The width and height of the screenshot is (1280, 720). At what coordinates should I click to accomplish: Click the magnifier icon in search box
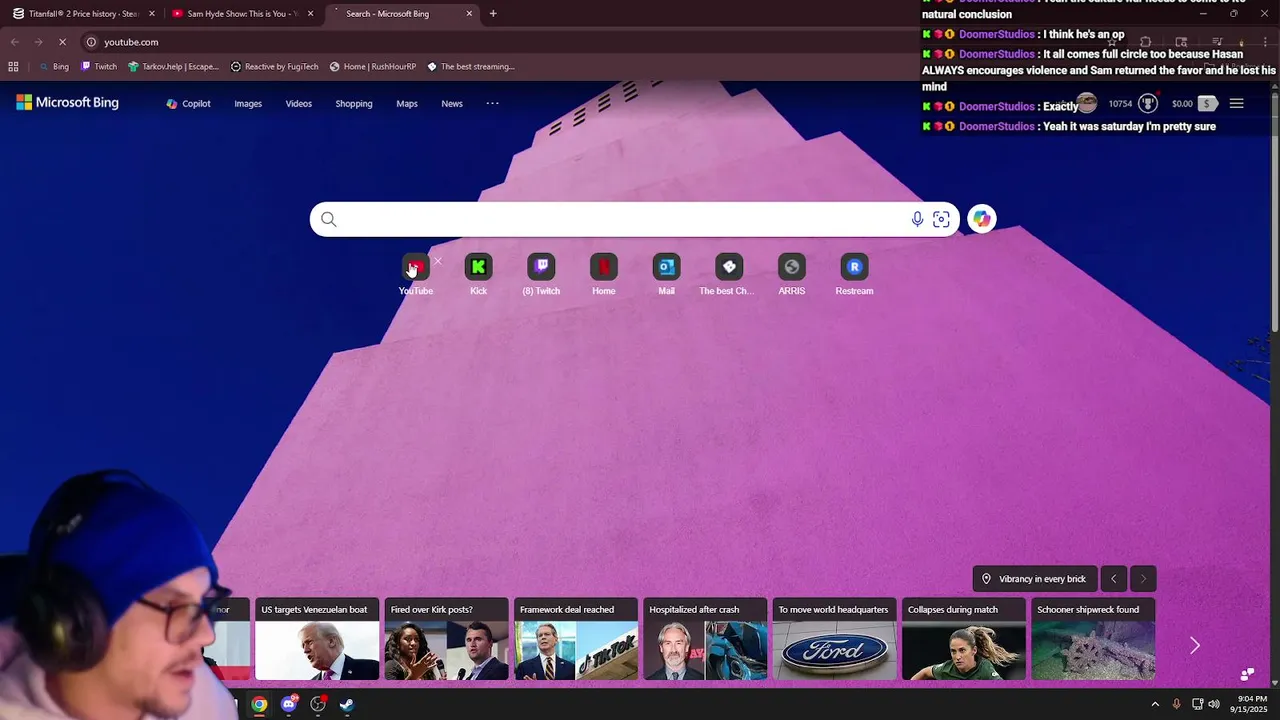coord(329,219)
